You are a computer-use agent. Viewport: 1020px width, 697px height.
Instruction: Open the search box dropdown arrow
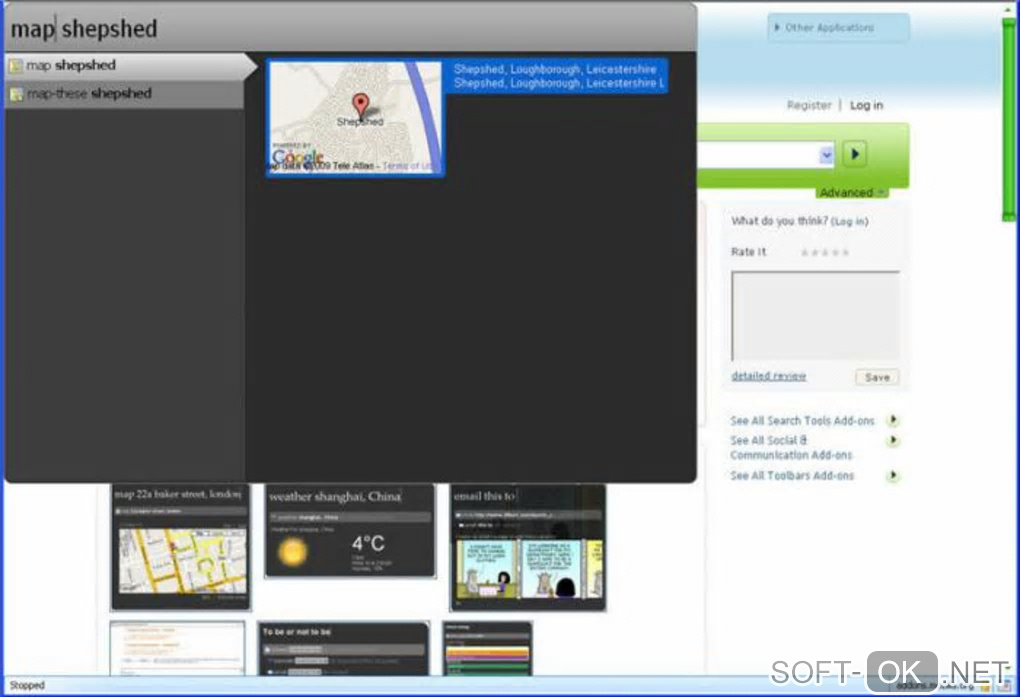826,155
